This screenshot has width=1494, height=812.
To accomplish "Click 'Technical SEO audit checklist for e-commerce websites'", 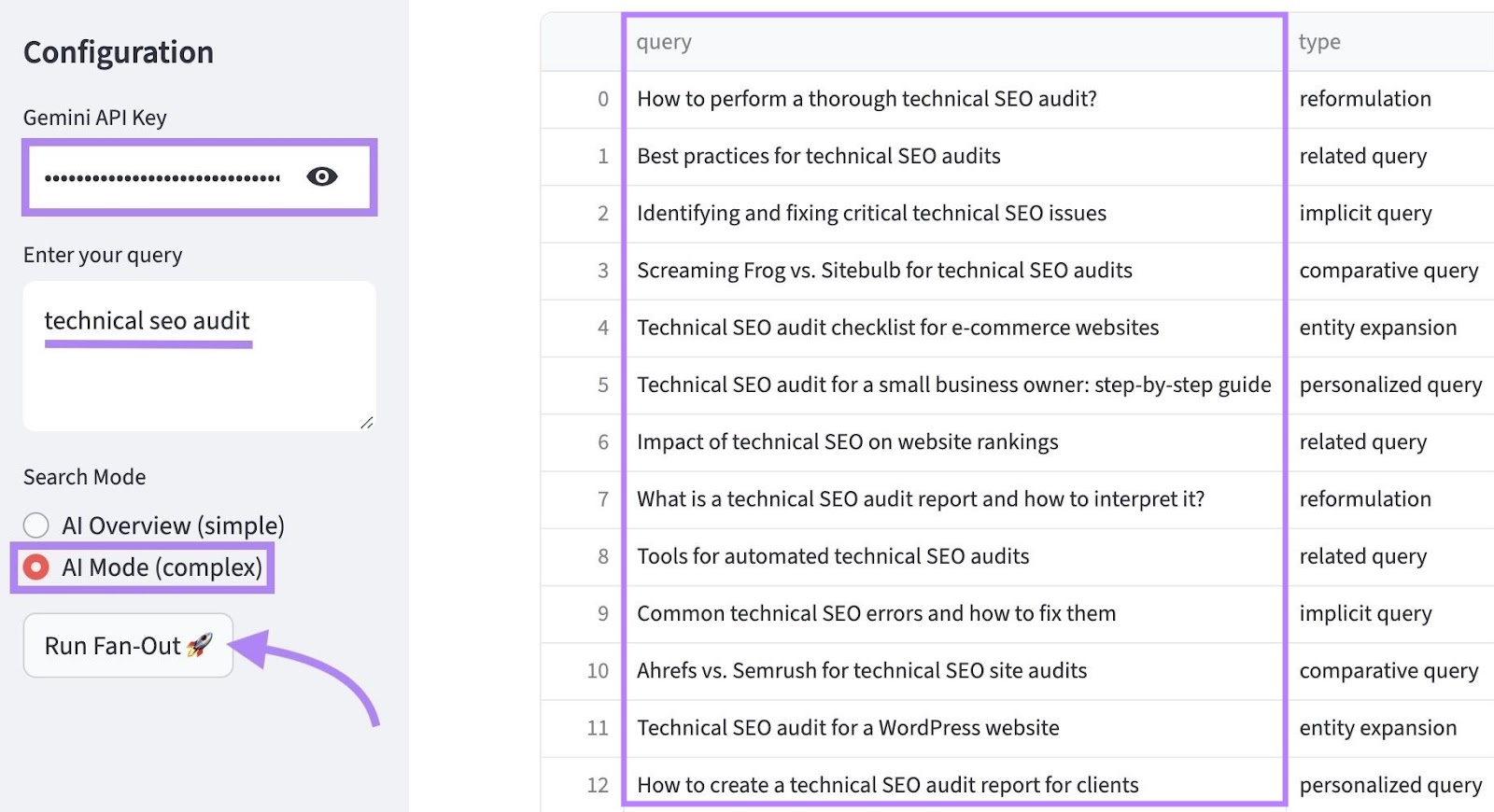I will point(896,328).
